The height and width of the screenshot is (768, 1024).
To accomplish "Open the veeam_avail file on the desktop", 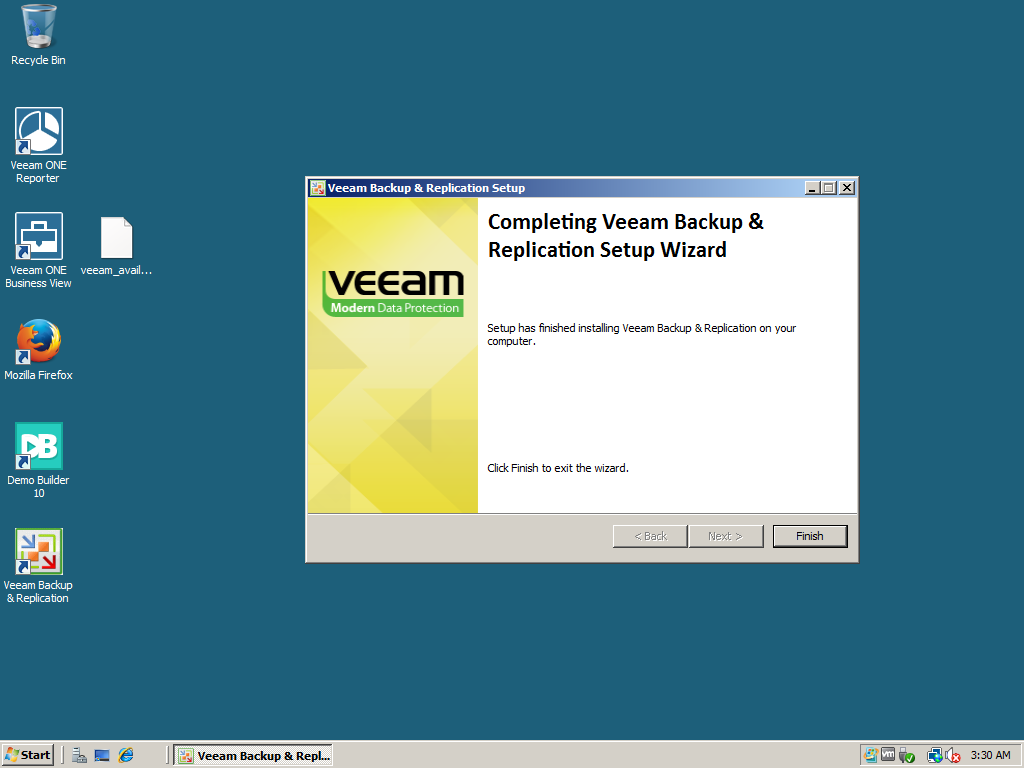I will 116,238.
